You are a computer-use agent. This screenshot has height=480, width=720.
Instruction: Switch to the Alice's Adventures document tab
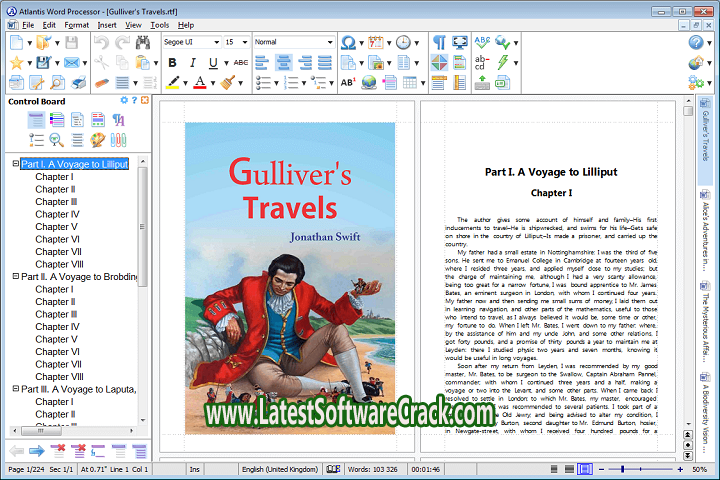704,232
